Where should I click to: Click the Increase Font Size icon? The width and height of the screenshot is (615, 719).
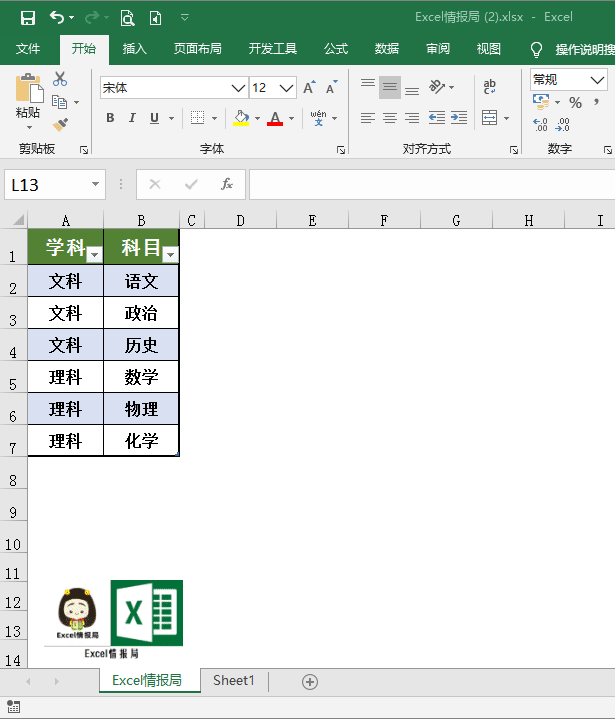(x=309, y=88)
